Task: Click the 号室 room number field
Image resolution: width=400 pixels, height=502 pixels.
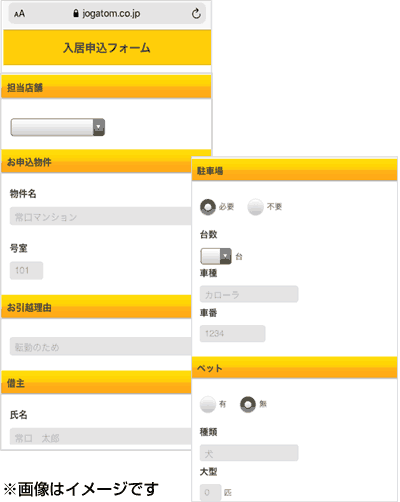Action: [x=26, y=270]
